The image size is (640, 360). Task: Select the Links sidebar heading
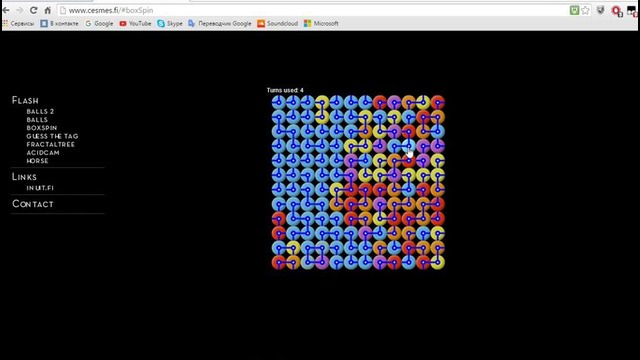(24, 177)
